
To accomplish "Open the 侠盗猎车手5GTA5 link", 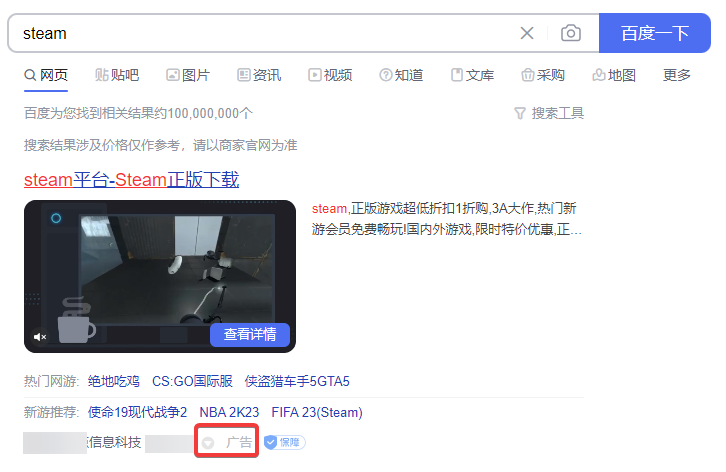I will point(297,381).
